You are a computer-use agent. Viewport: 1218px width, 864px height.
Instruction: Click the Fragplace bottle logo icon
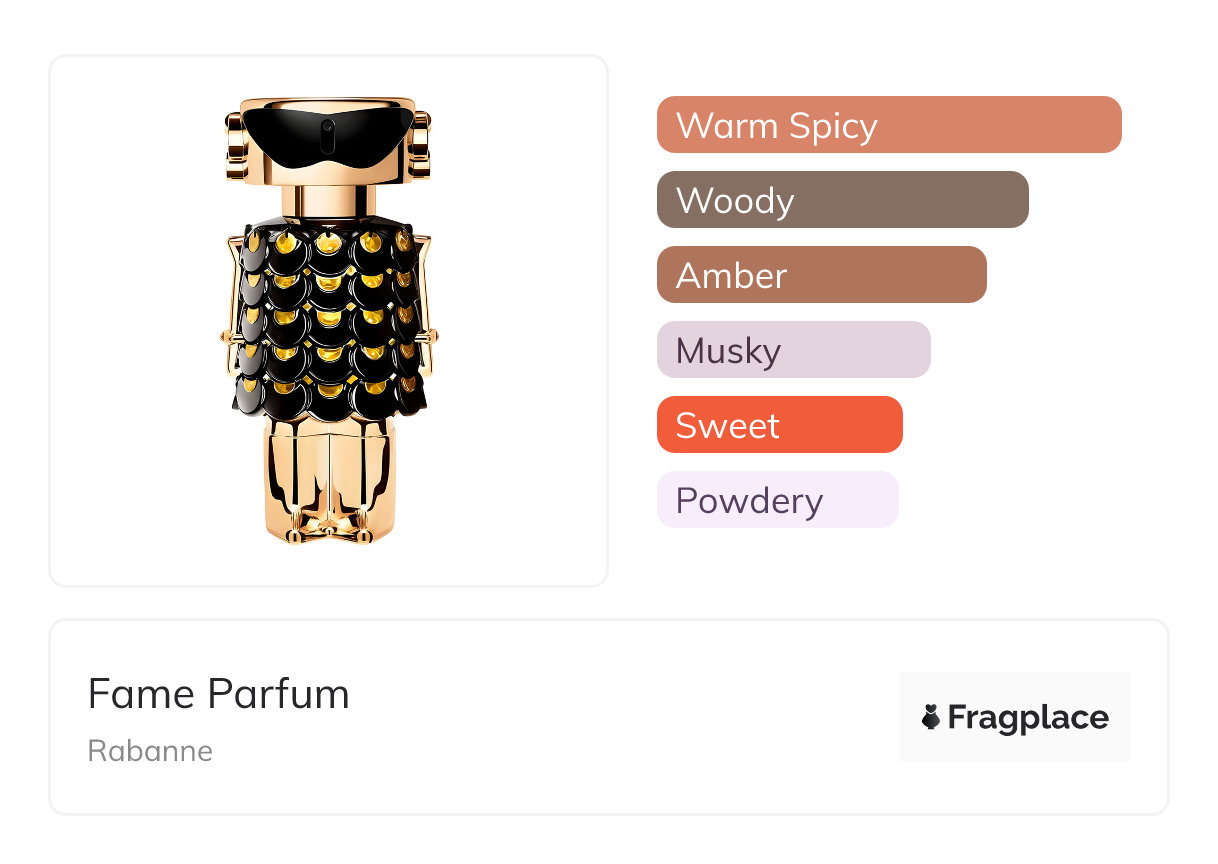(931, 717)
